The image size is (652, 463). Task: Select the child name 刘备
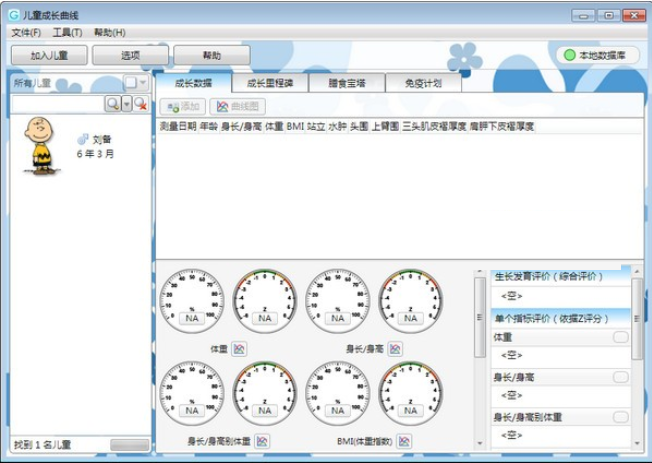(101, 139)
